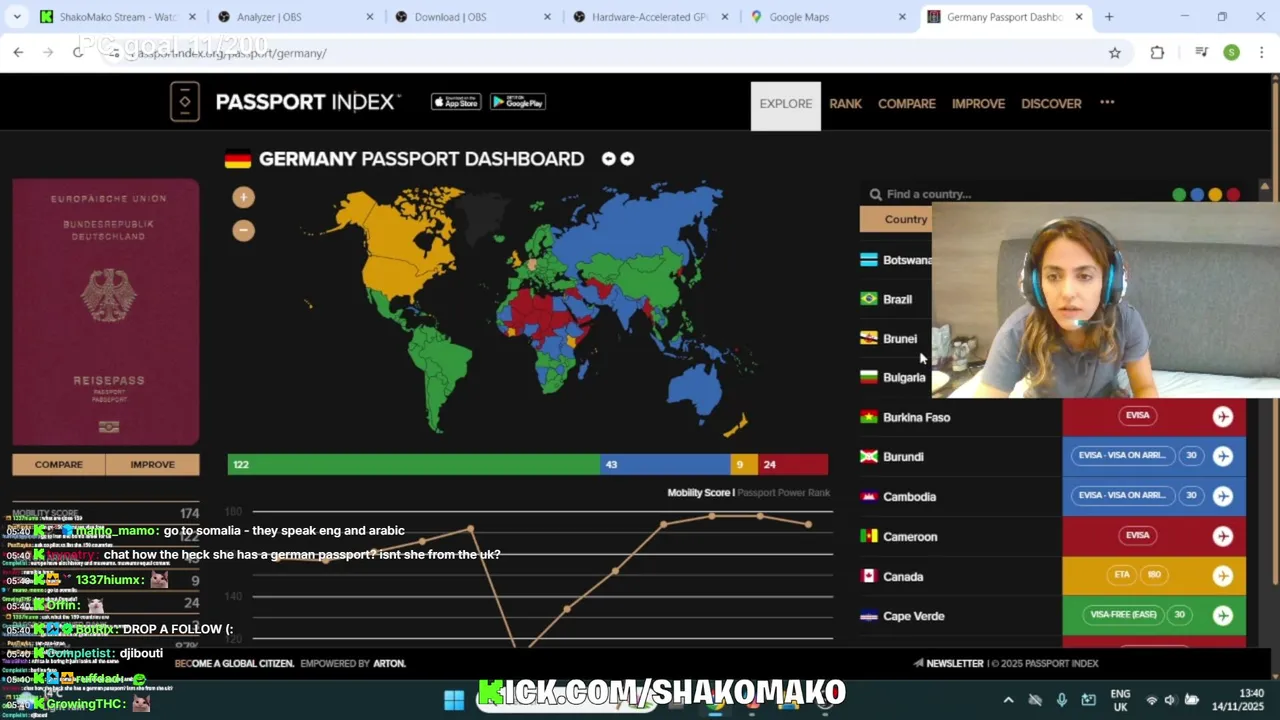Select the yellow 9 eTA bar segment
Screen dimensions: 1280x720
pyautogui.click(x=745, y=464)
